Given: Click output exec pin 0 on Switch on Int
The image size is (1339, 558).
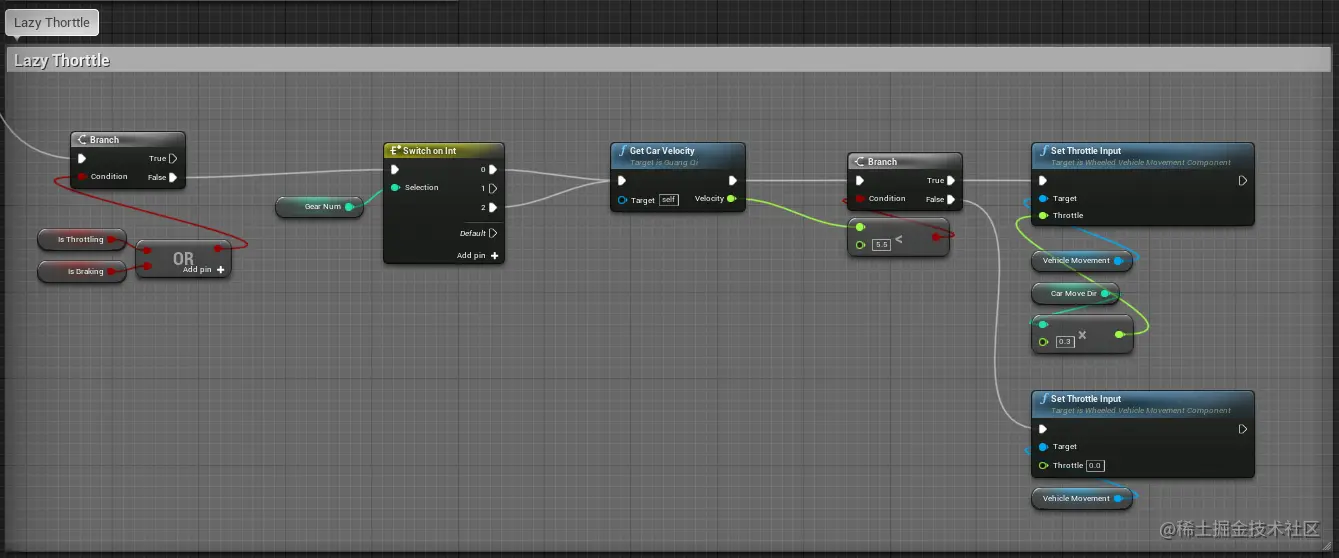Looking at the screenshot, I should [493, 170].
